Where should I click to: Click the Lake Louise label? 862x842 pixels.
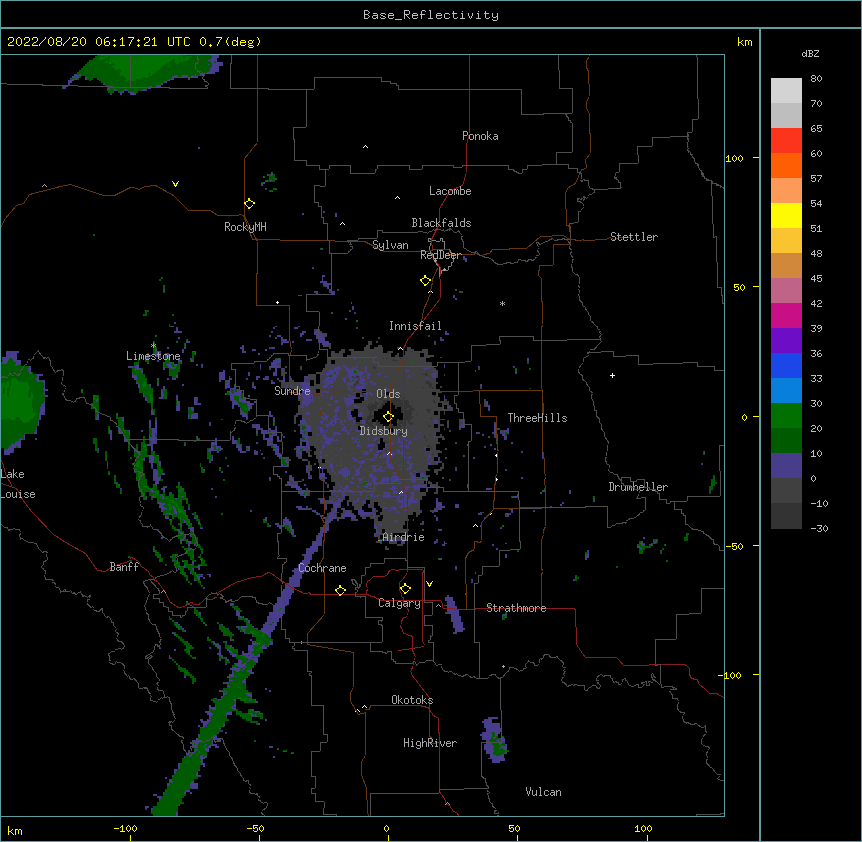tap(16, 484)
